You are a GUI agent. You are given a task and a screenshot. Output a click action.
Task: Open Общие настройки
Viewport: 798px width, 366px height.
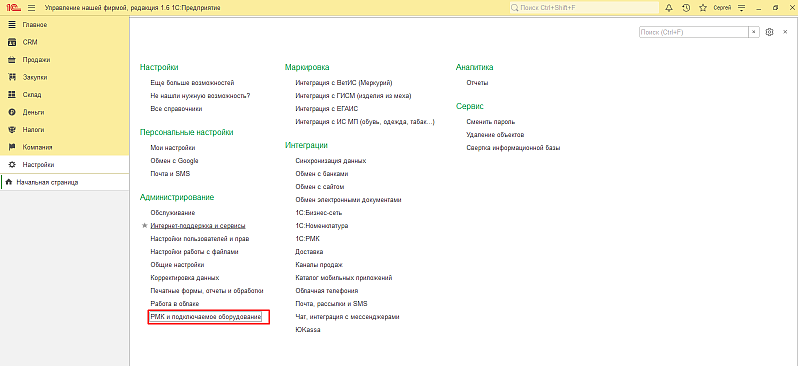(178, 265)
